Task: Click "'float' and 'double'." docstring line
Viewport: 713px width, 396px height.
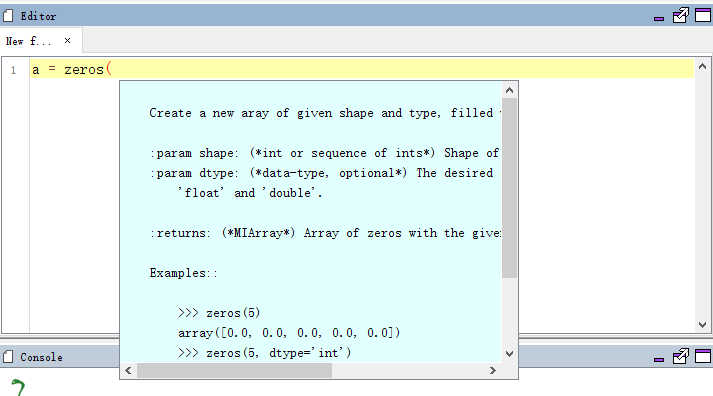Action: tap(250, 193)
